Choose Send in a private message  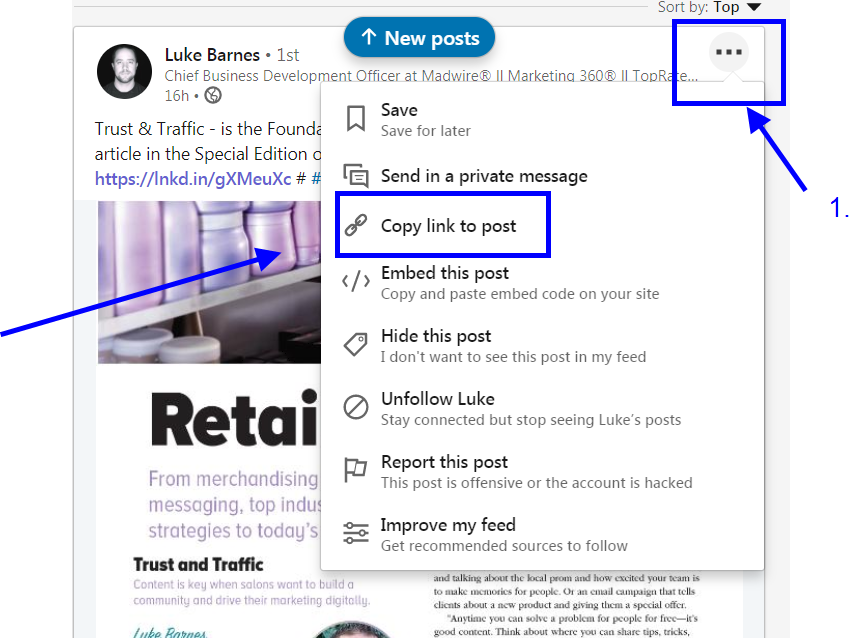484,176
